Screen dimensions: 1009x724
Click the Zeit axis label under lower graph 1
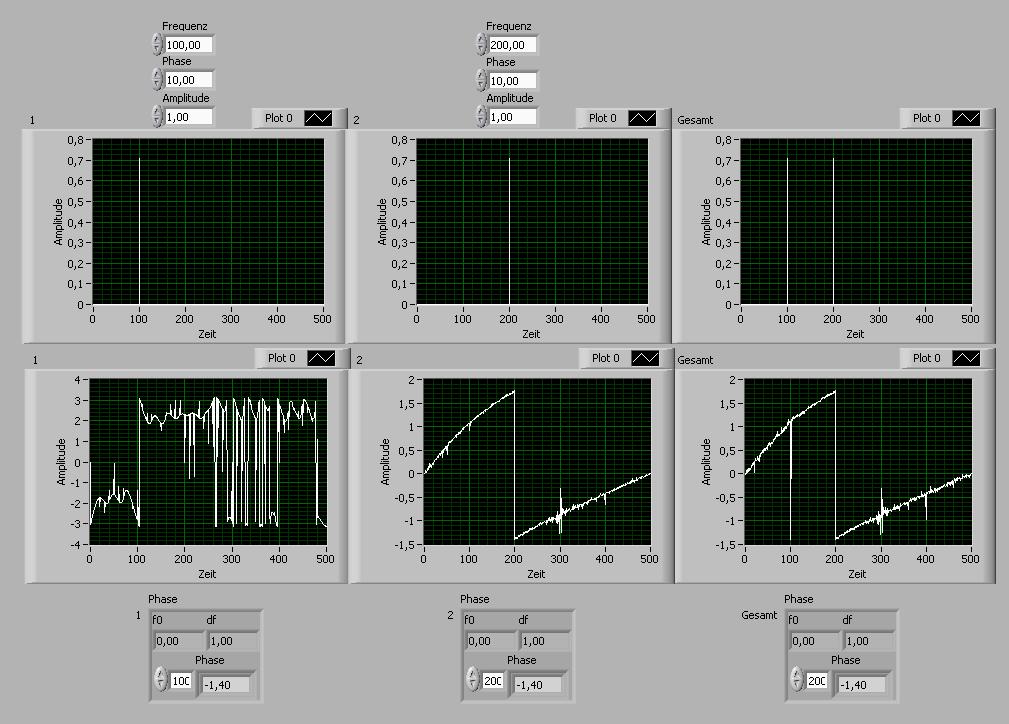click(207, 574)
